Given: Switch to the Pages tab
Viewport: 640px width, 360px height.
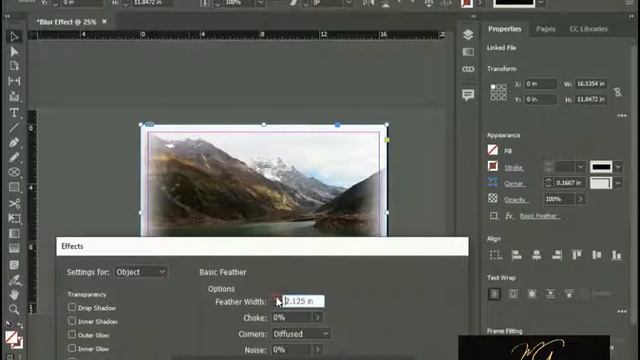Looking at the screenshot, I should click(545, 29).
